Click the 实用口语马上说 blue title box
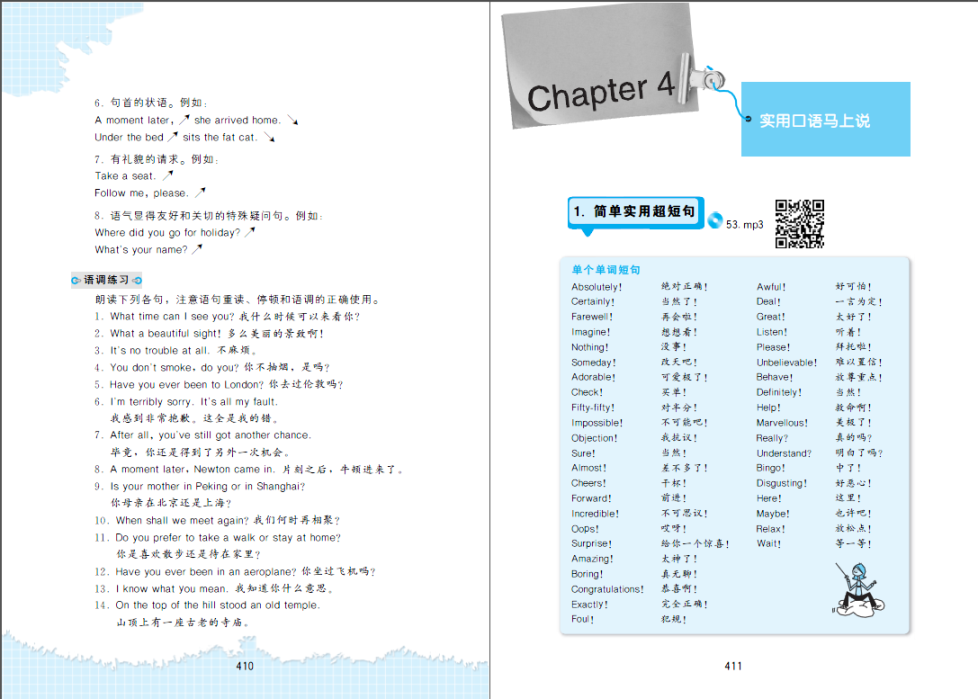Screen dimensions: 978x699 [x=825, y=120]
